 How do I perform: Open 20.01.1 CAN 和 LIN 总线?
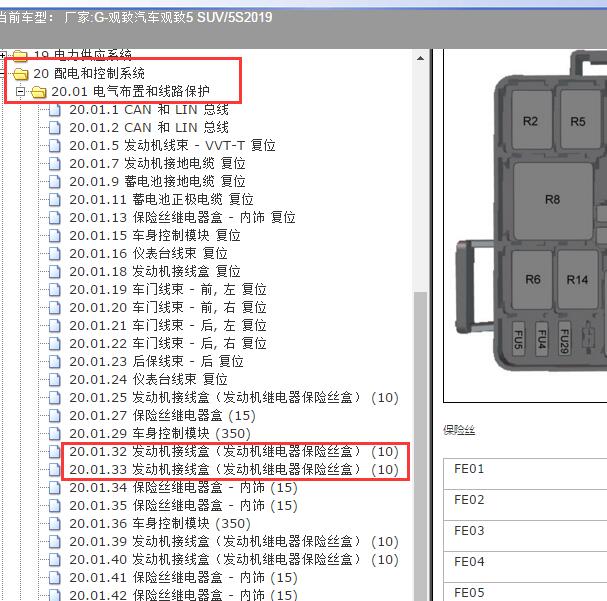click(x=149, y=110)
